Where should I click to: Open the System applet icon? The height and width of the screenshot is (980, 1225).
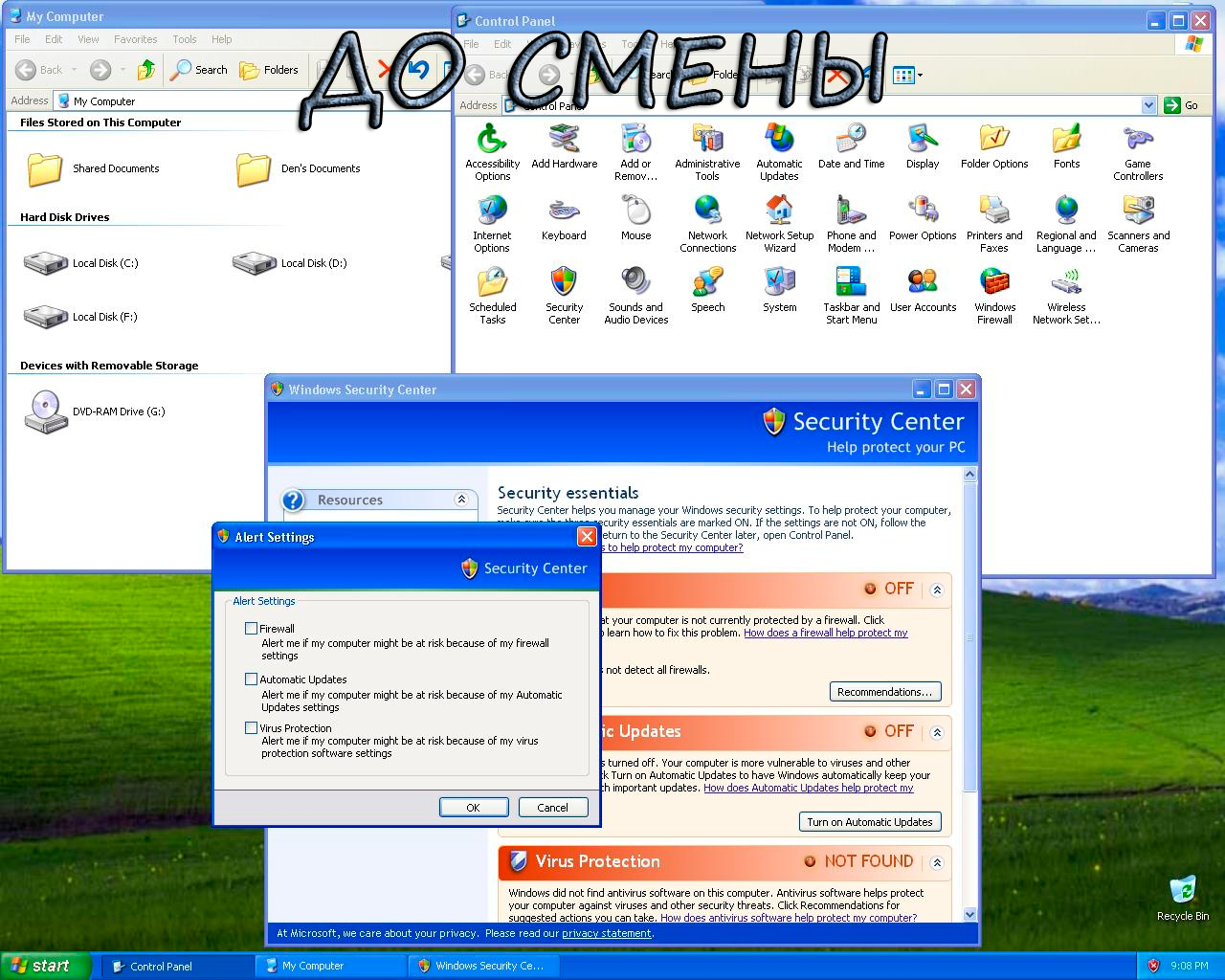click(779, 290)
